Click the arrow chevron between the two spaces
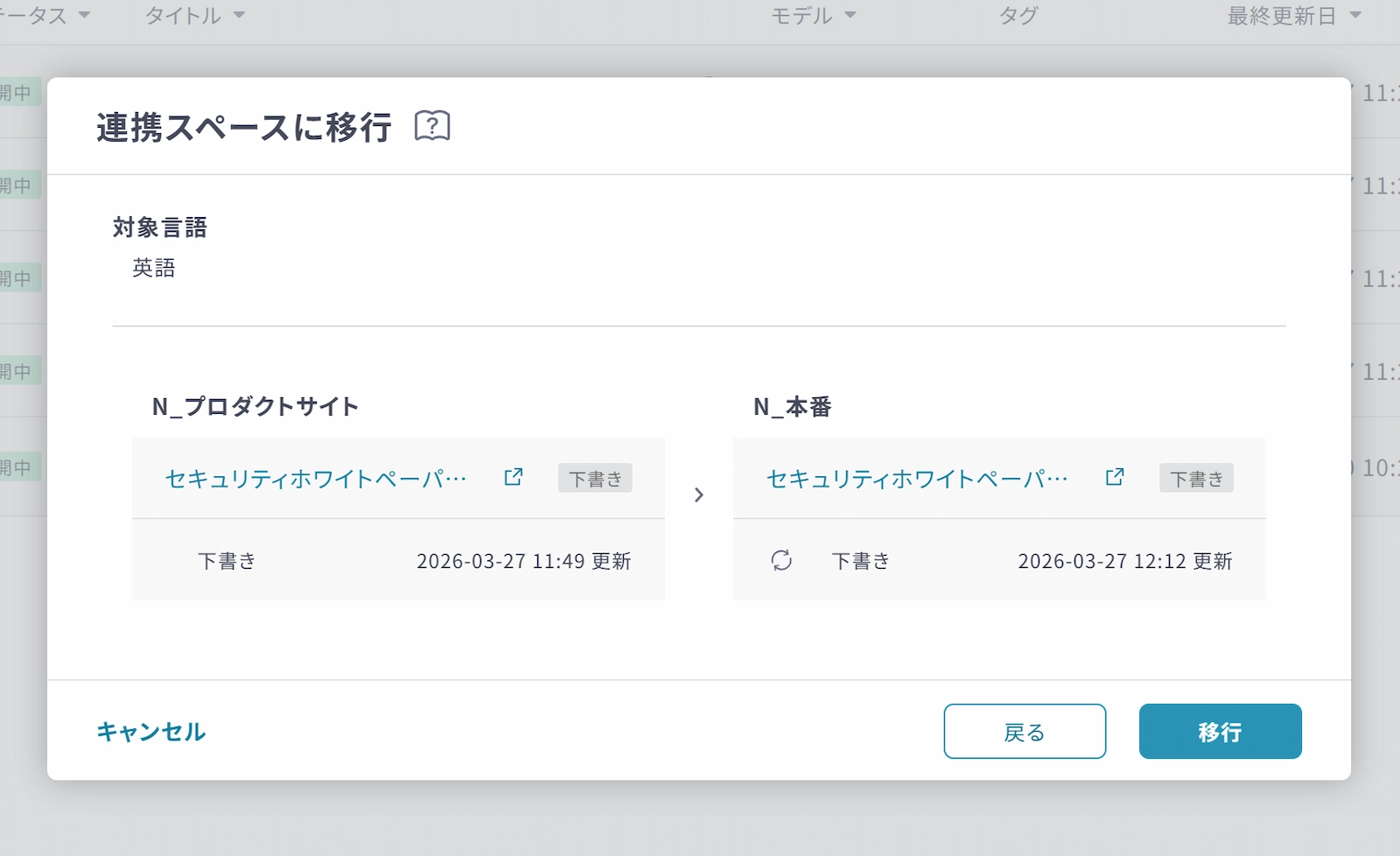This screenshot has width=1400, height=856. pos(698,495)
